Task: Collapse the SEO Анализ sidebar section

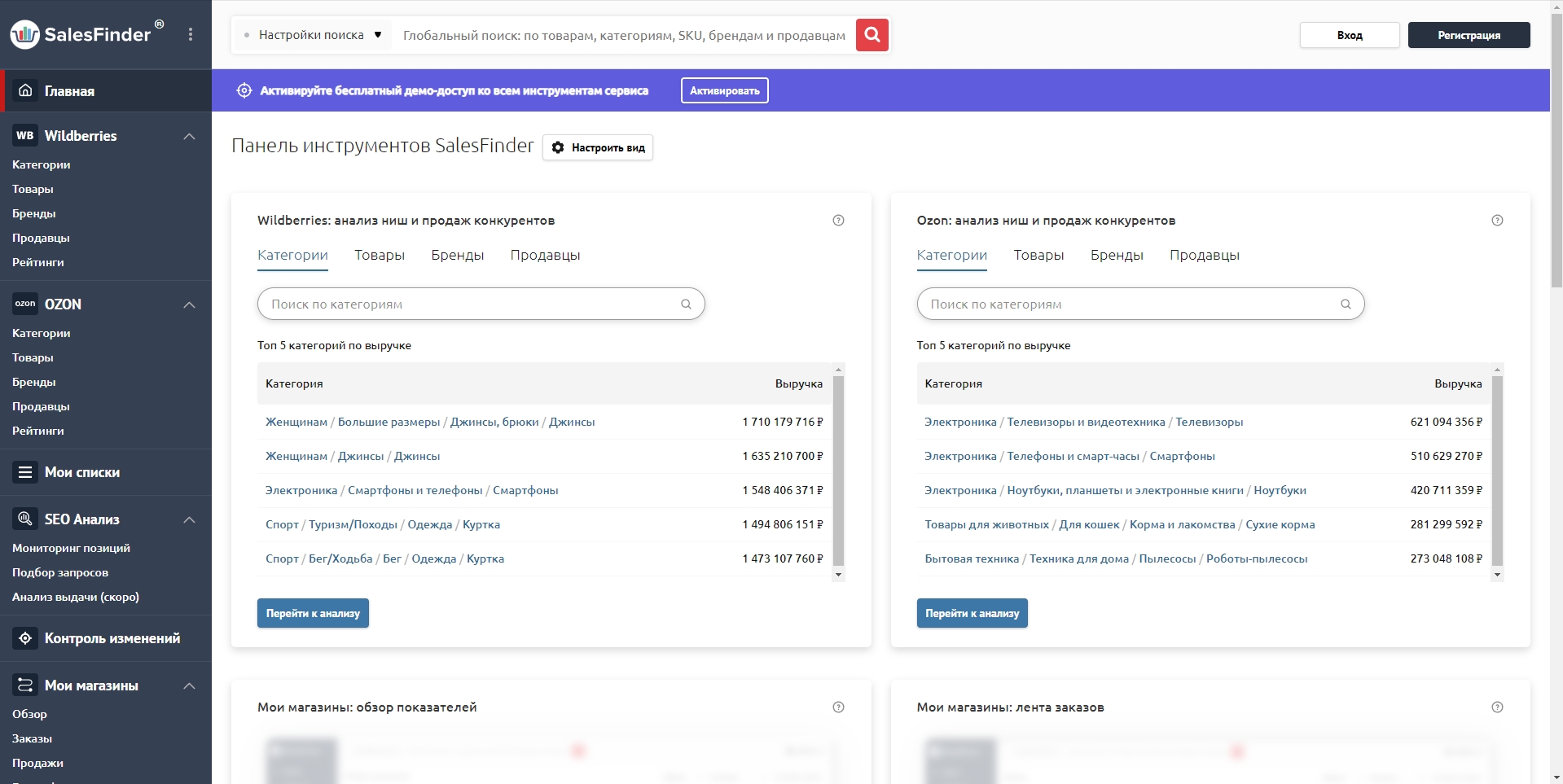Action: (190, 519)
